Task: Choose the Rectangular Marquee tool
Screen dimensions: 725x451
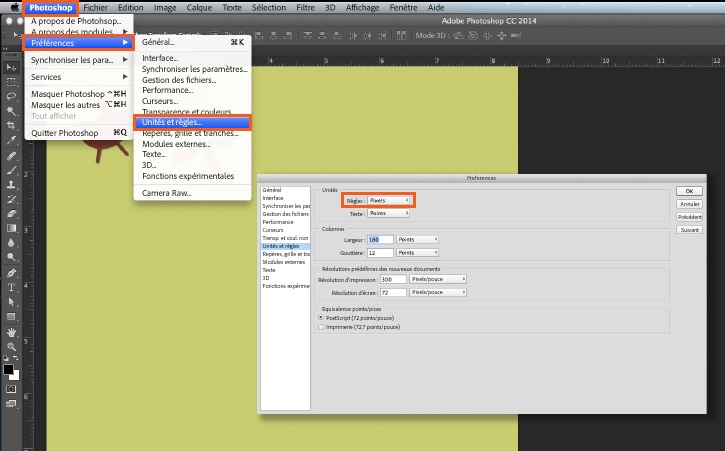Action: [11, 82]
